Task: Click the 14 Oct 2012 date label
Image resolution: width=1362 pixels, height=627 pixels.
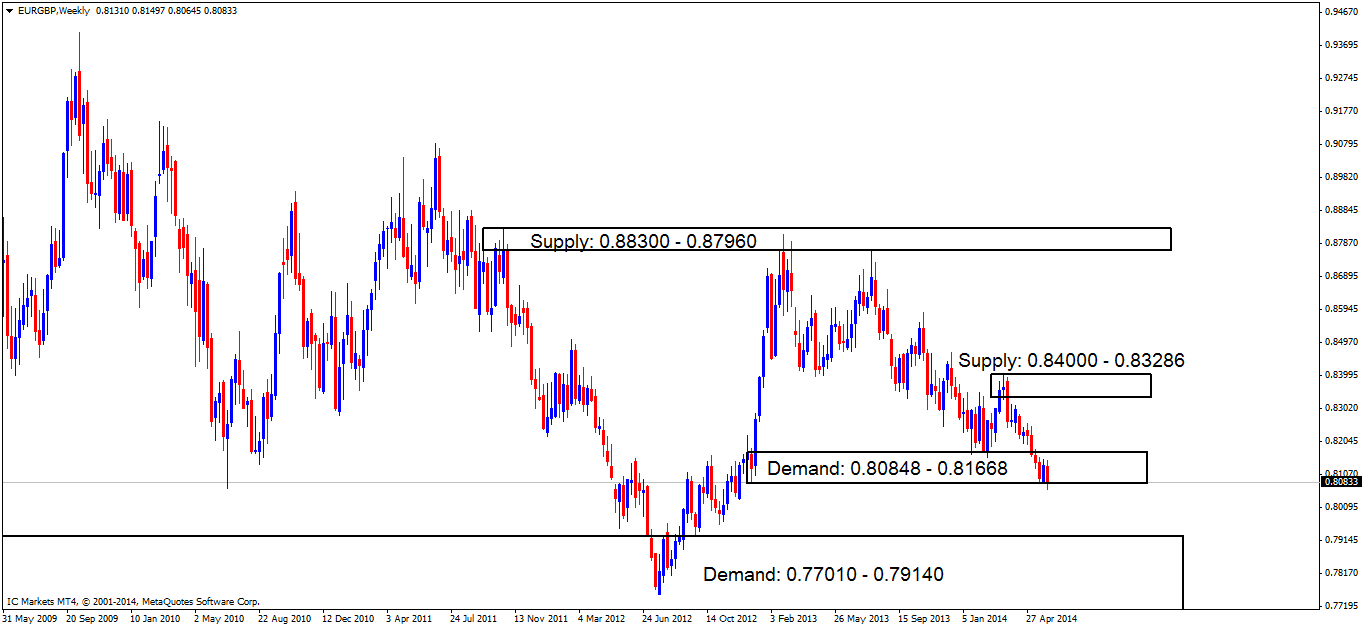Action: [x=731, y=619]
